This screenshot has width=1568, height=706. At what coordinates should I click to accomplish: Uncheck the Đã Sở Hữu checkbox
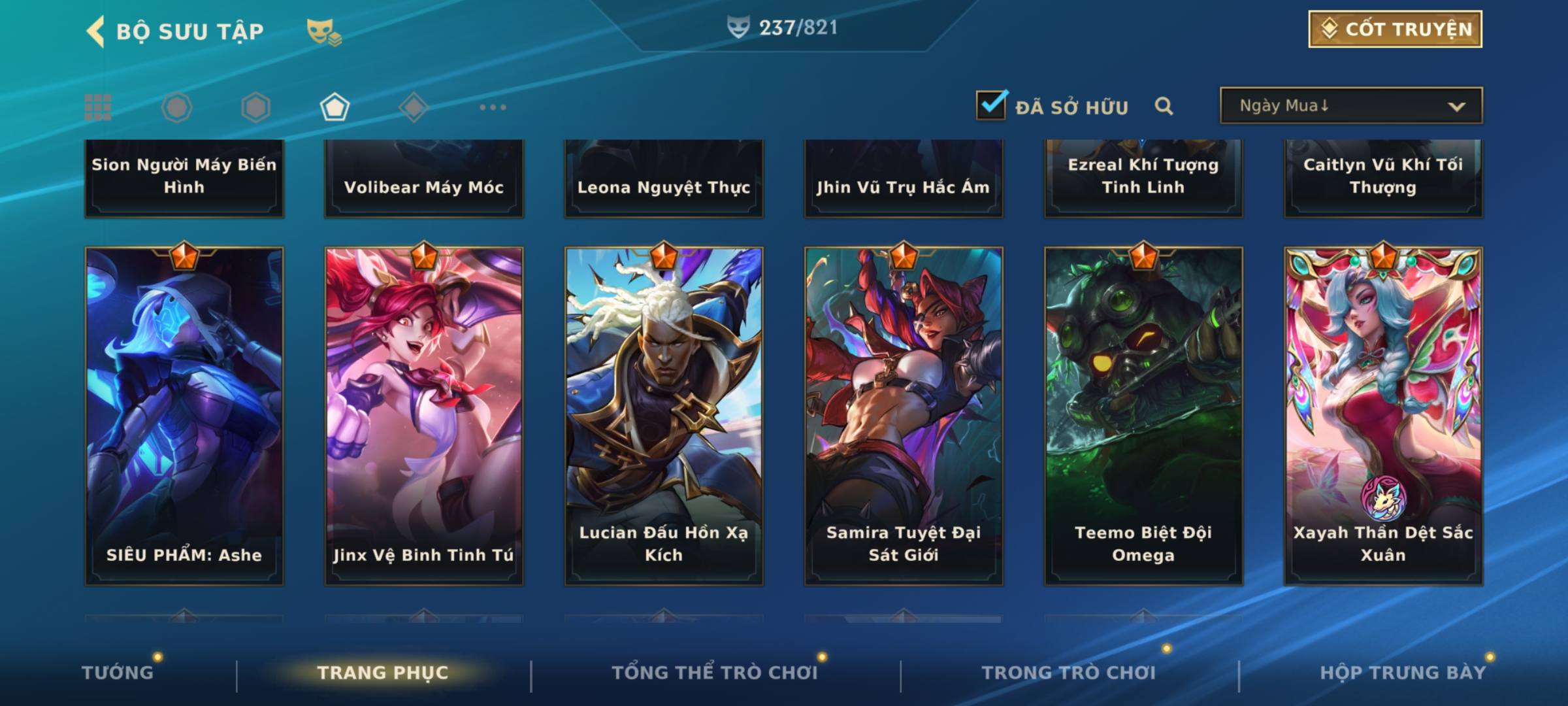(x=992, y=105)
